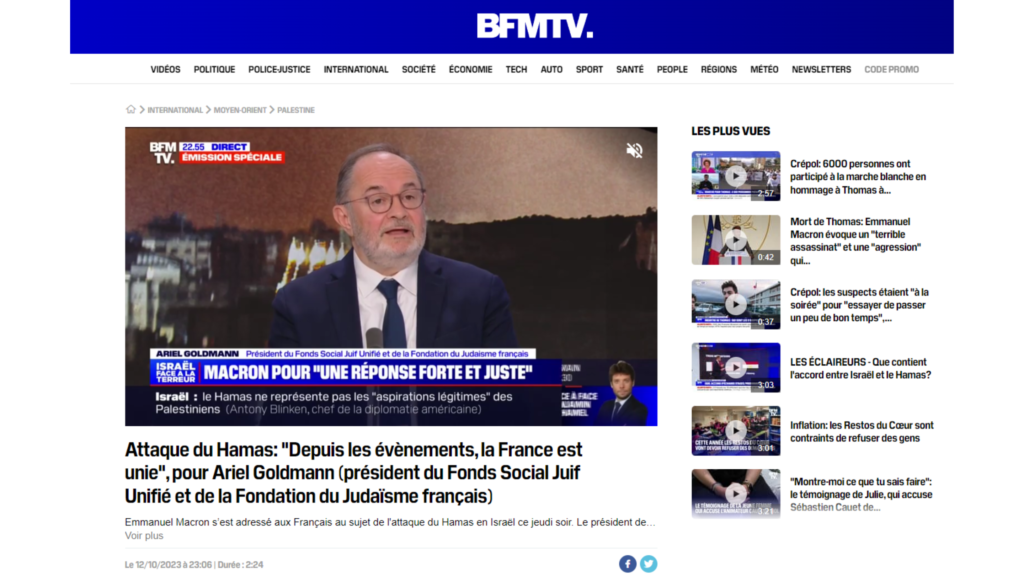The image size is (1024, 576).
Task: Share the article on Facebook
Action: pyautogui.click(x=628, y=564)
